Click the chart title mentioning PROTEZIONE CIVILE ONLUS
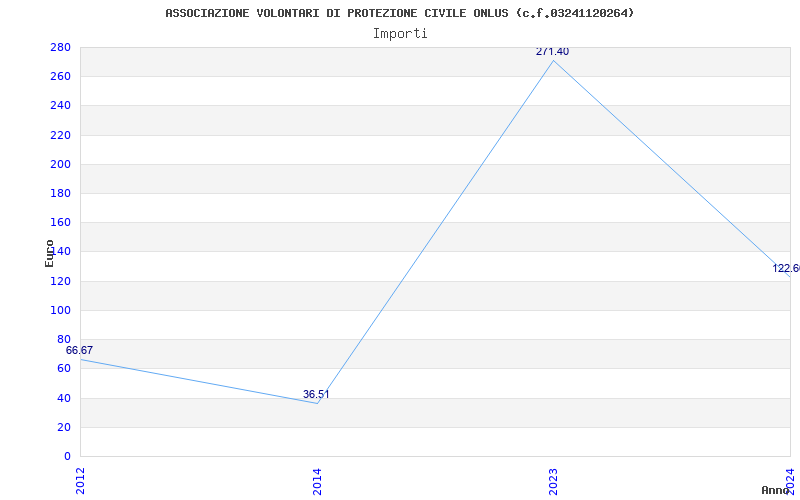The image size is (800, 500). [x=399, y=13]
